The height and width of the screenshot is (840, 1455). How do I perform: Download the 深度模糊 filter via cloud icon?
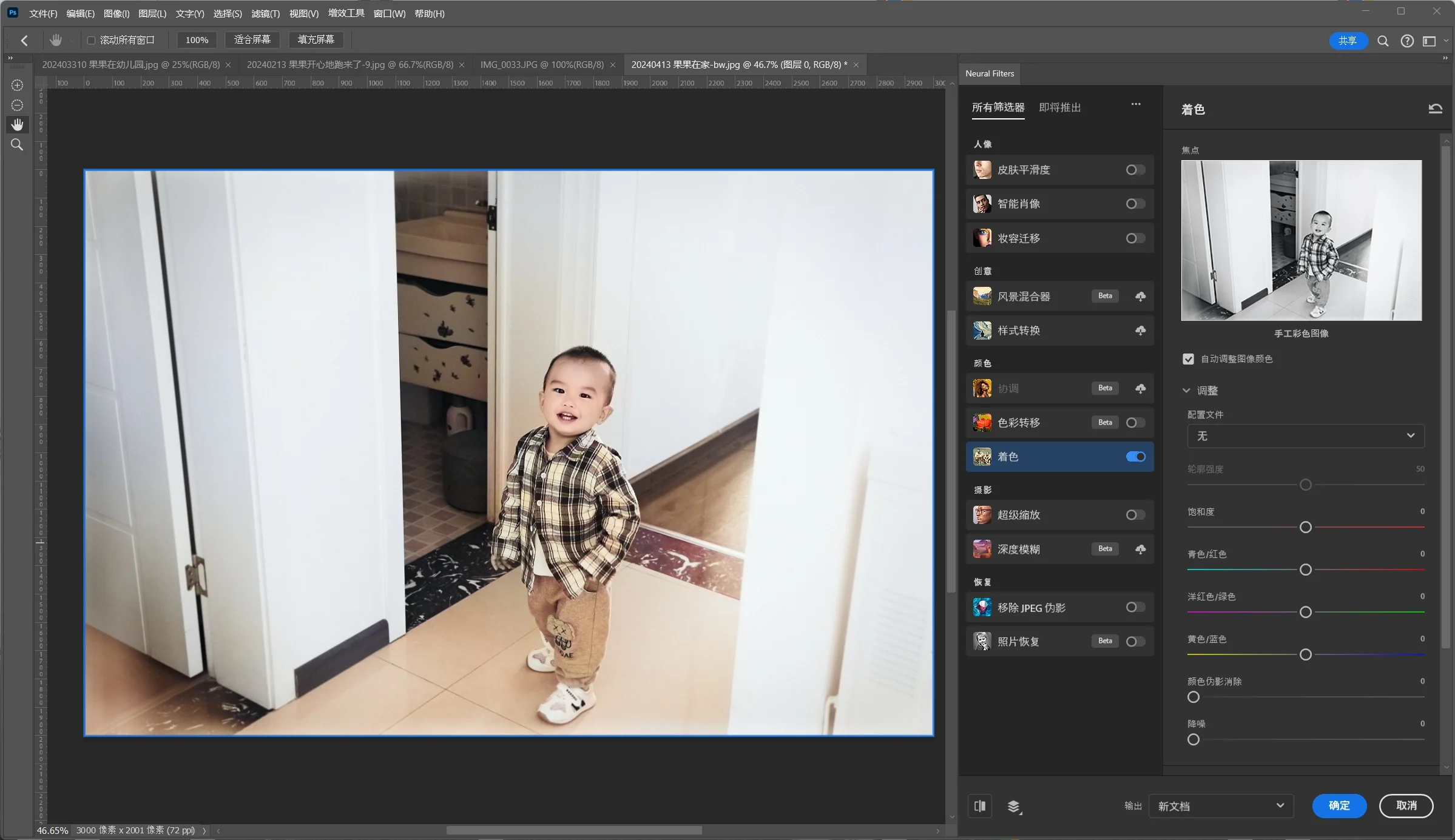coord(1139,548)
